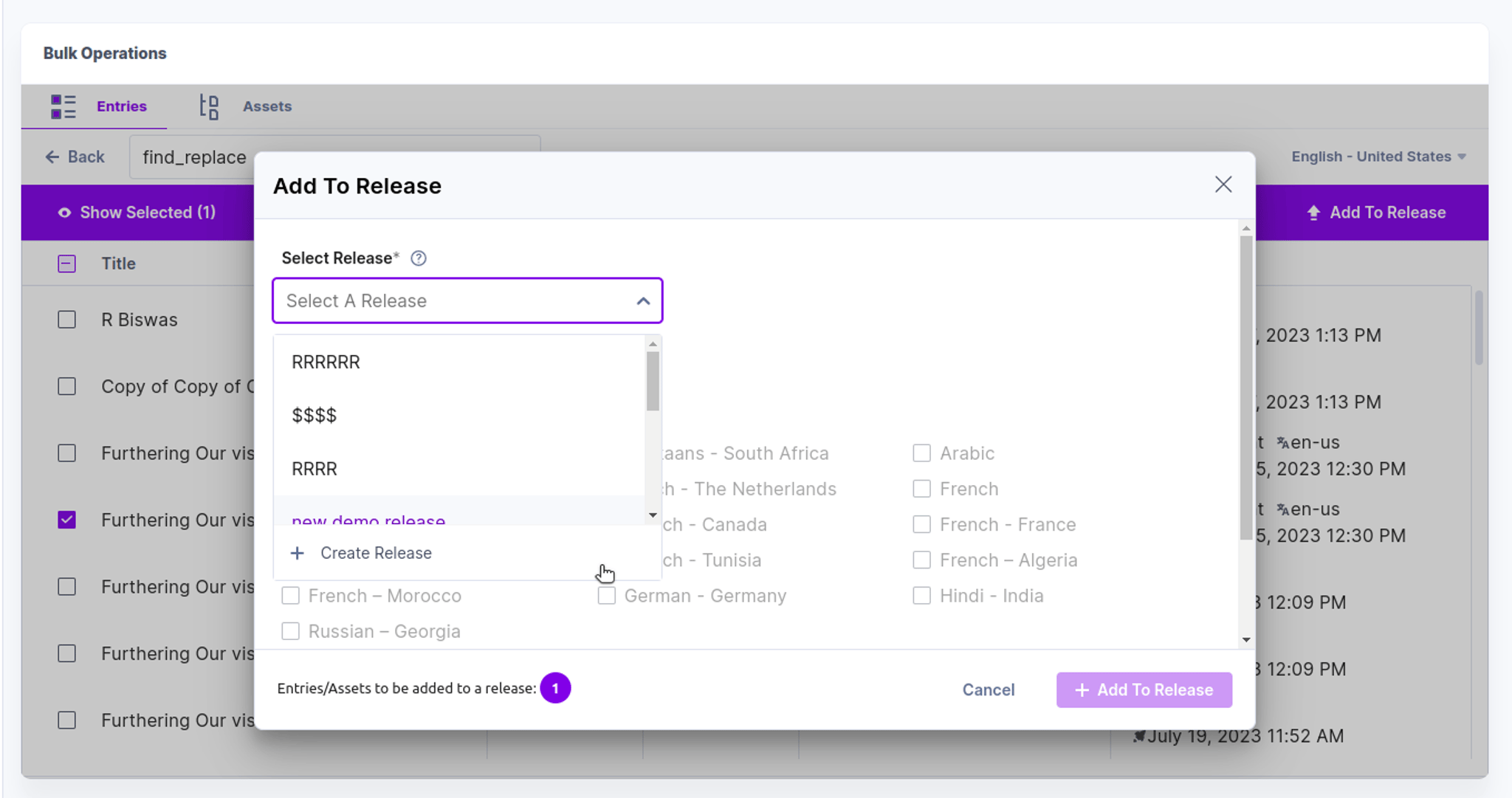The image size is (1512, 798).
Task: Click the Back arrow icon
Action: pyautogui.click(x=52, y=156)
